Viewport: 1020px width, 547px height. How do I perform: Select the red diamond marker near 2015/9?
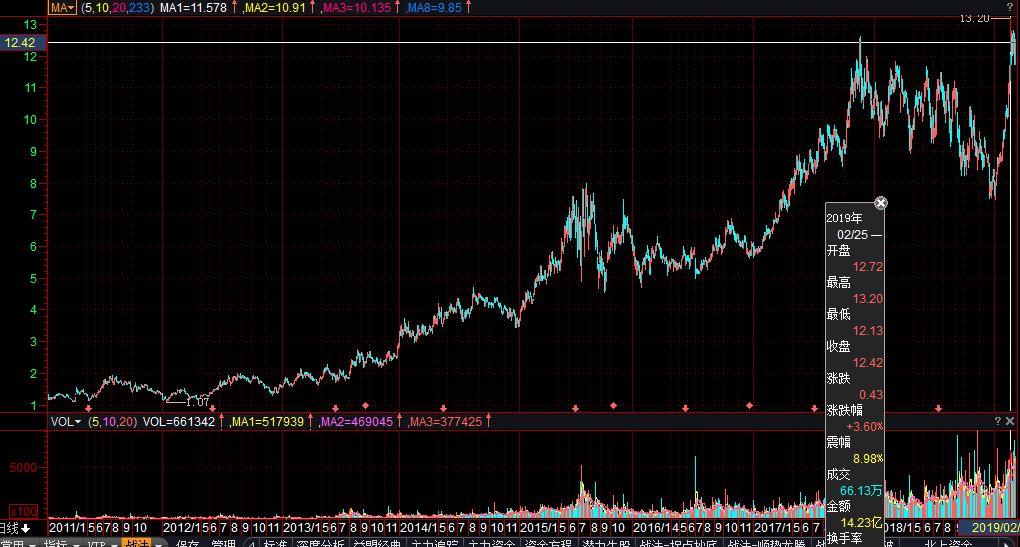[x=613, y=405]
